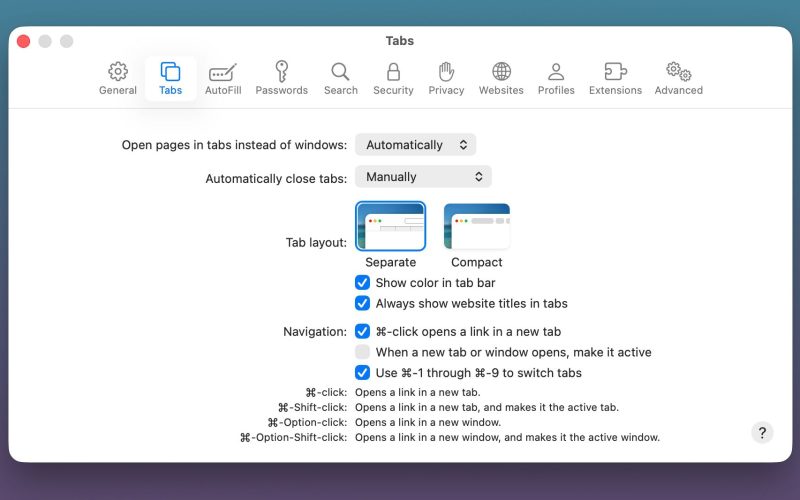Click the 'Tabs' window title text
This screenshot has width=800, height=500.
tap(400, 41)
